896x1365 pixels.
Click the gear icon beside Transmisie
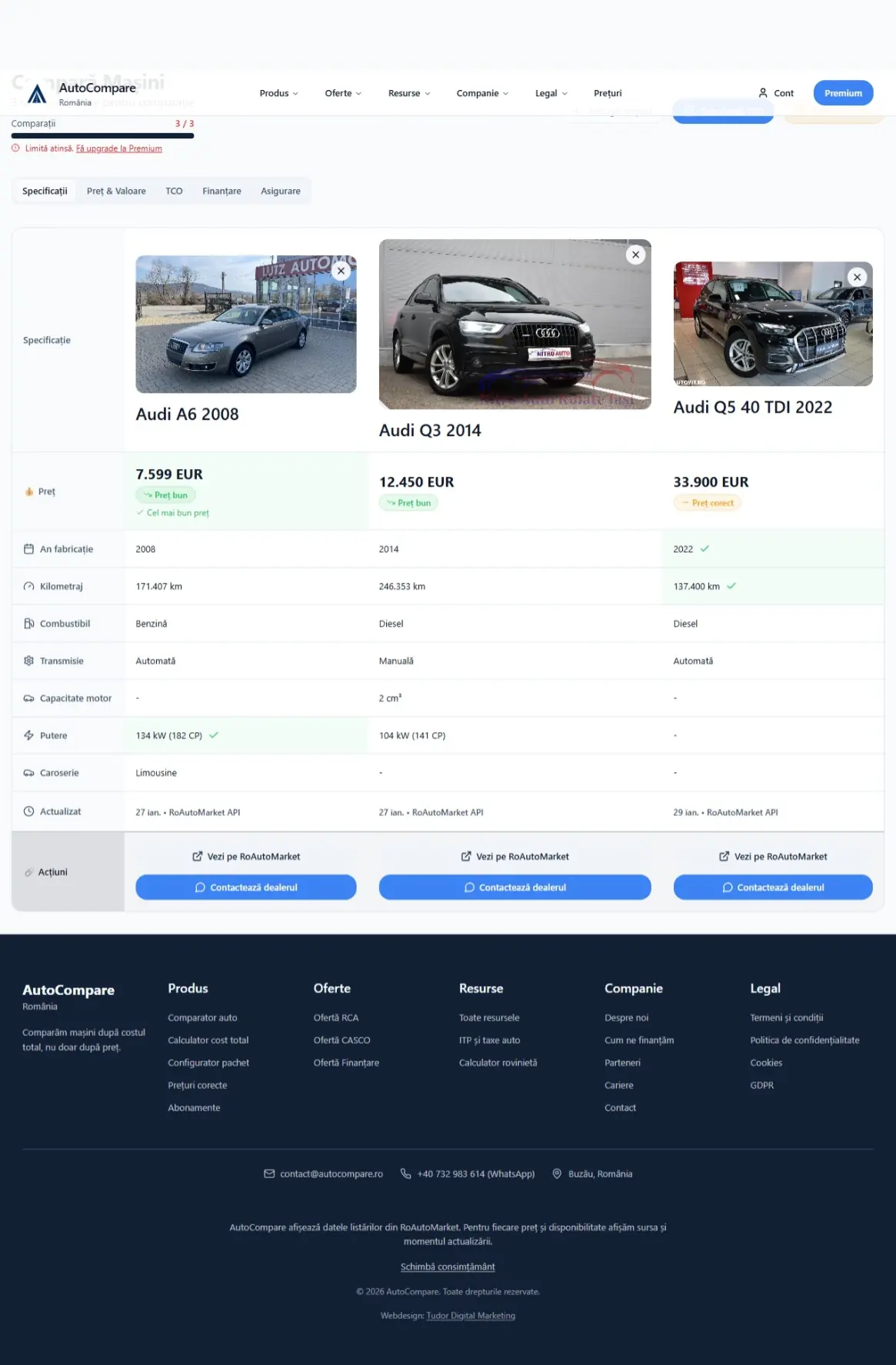click(x=28, y=661)
